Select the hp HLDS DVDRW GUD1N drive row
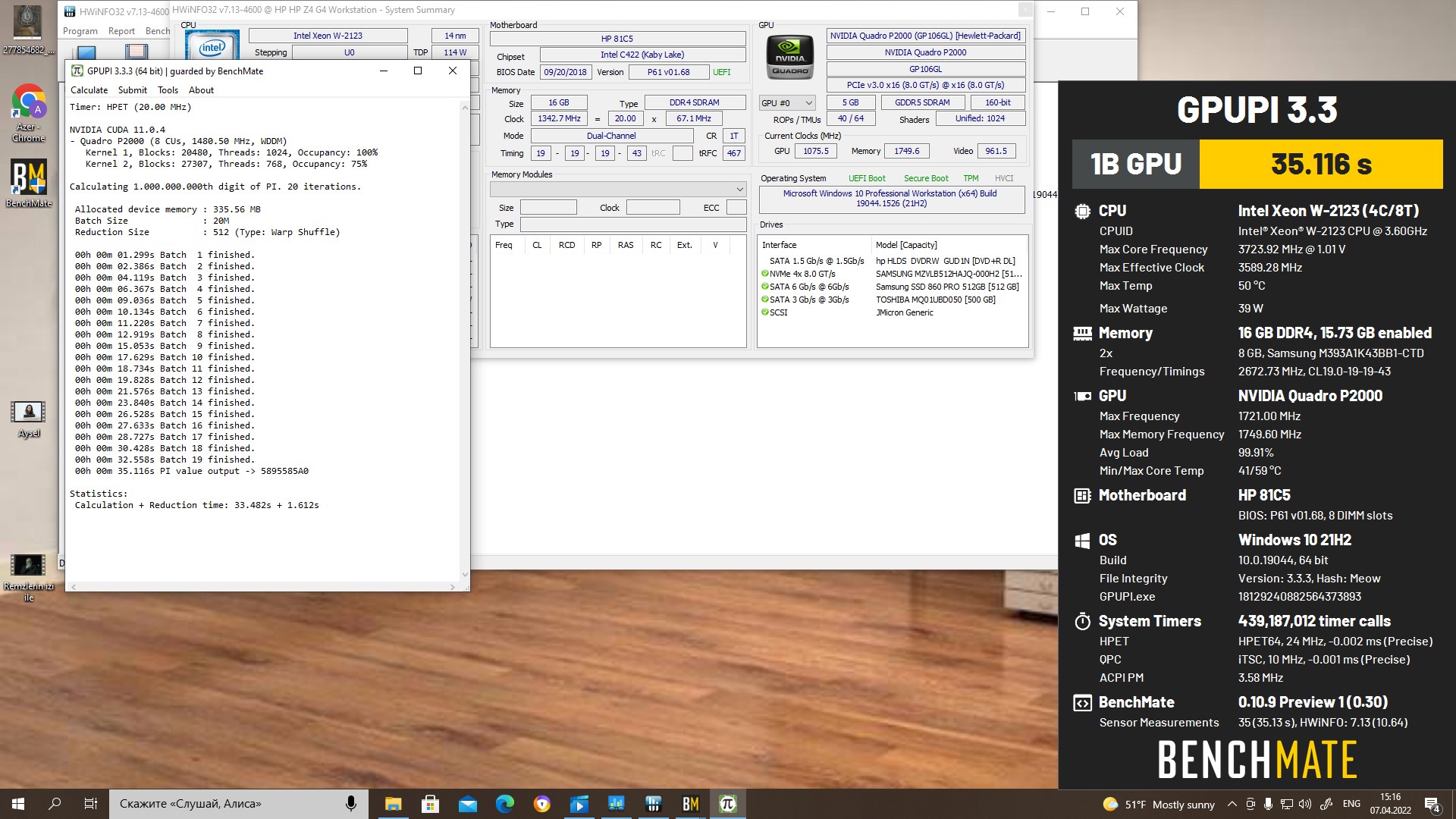Image resolution: width=1456 pixels, height=819 pixels. (893, 261)
